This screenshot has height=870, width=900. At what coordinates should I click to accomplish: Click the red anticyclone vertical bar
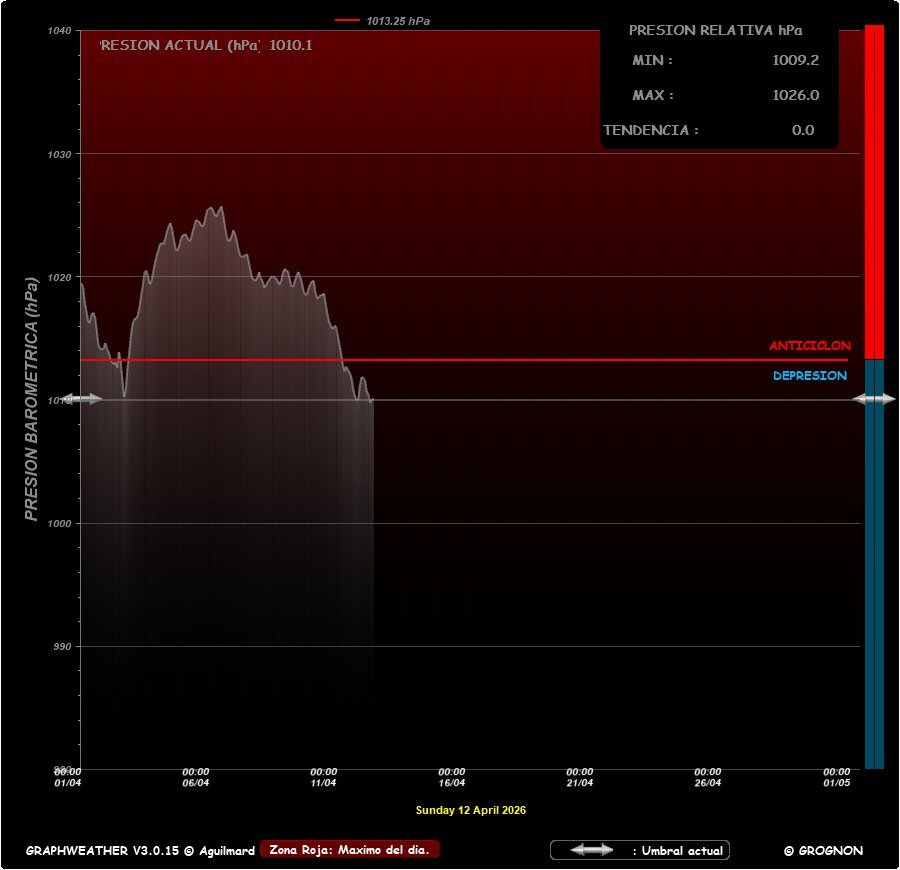coord(874,190)
